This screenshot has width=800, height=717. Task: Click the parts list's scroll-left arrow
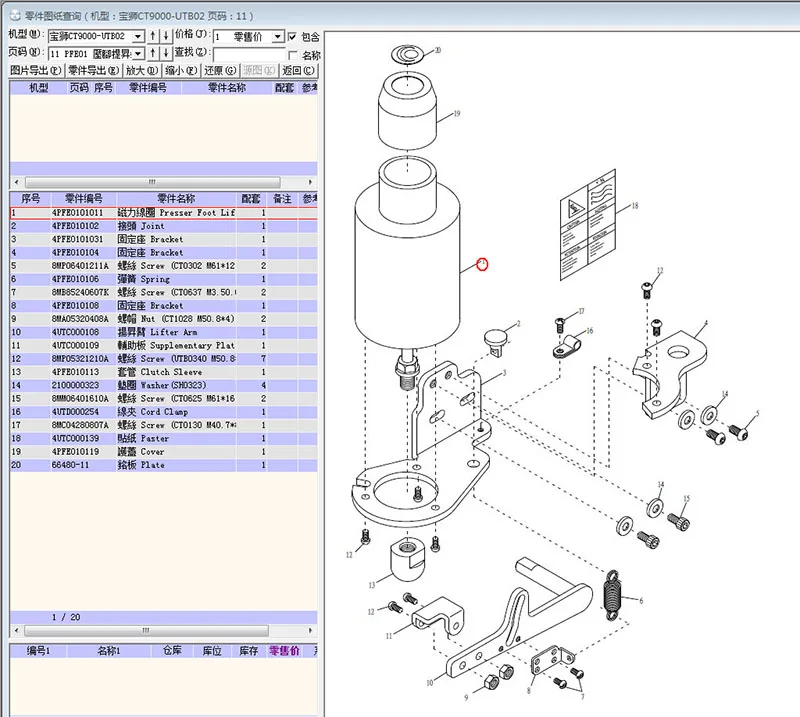click(16, 631)
